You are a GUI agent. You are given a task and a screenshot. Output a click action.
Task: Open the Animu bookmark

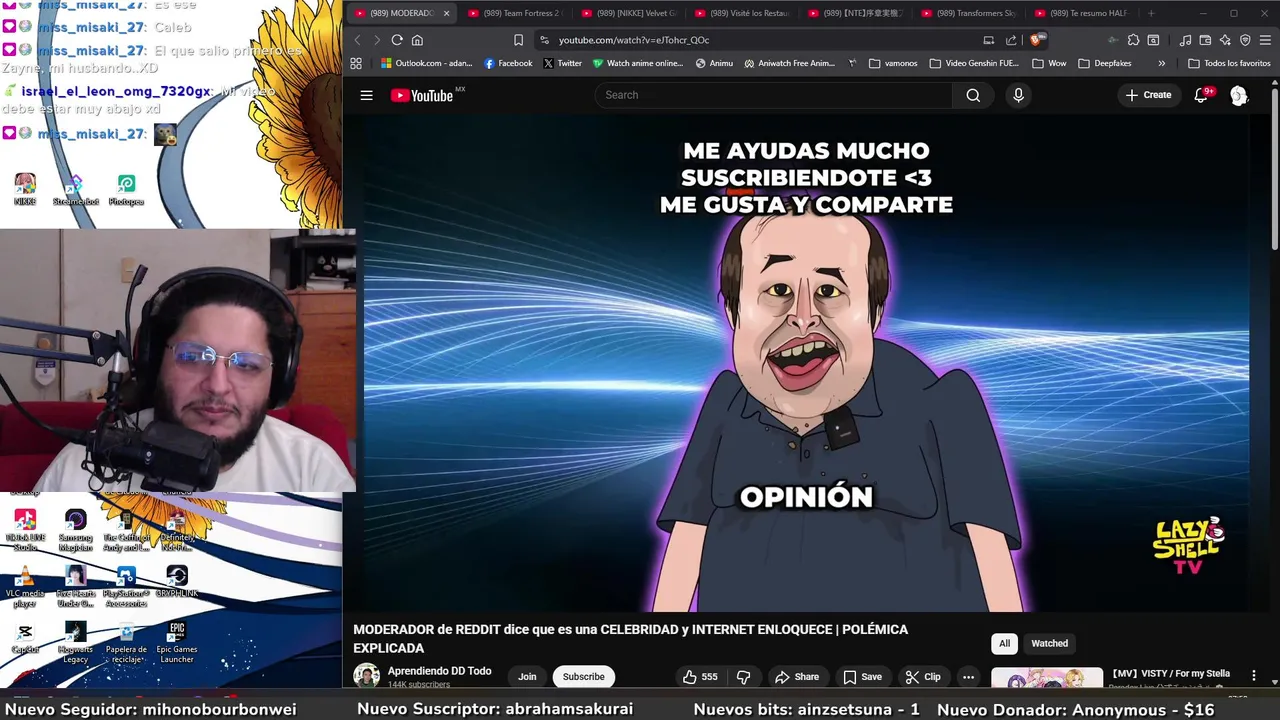coord(714,63)
